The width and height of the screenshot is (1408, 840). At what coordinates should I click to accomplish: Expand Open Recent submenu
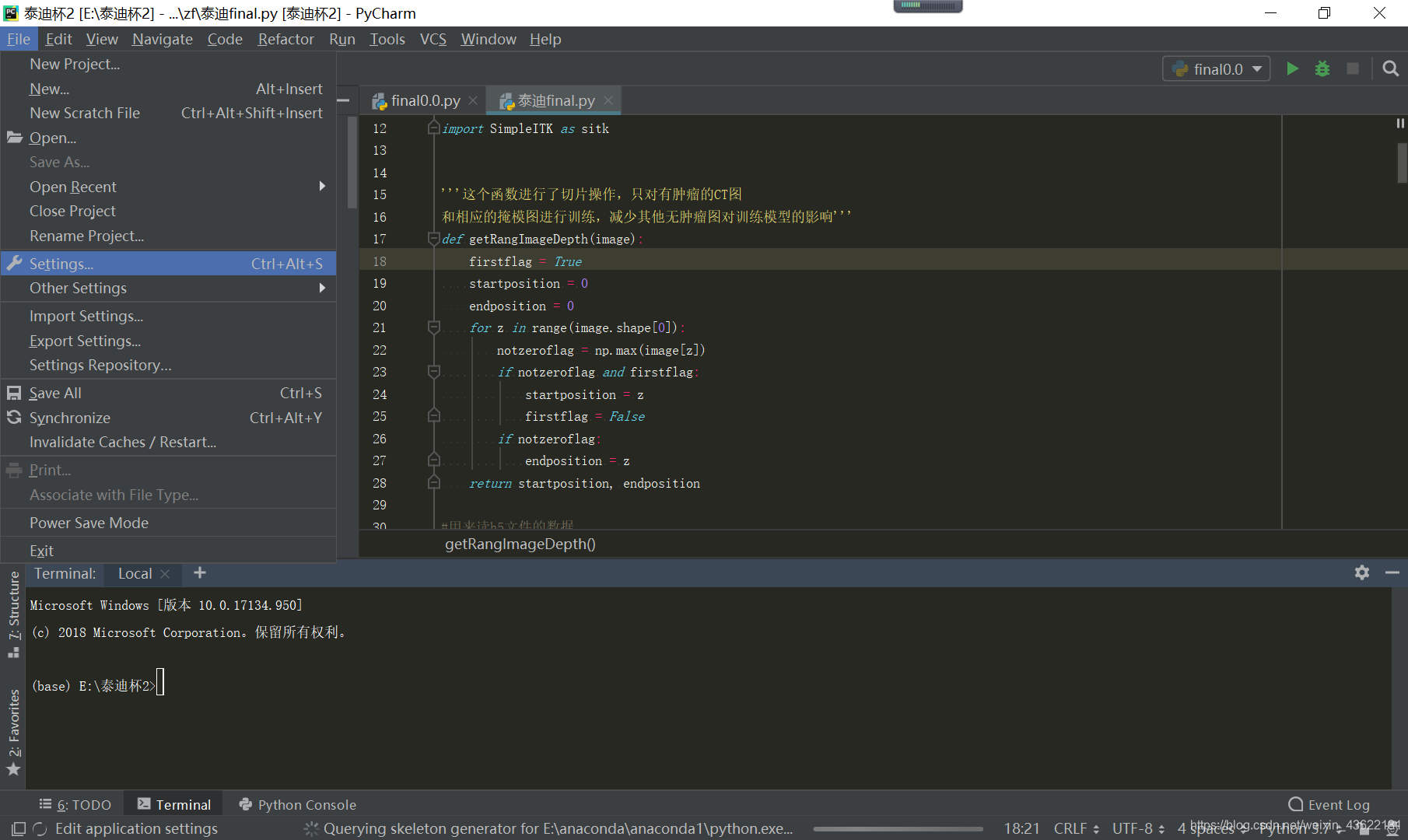point(169,187)
